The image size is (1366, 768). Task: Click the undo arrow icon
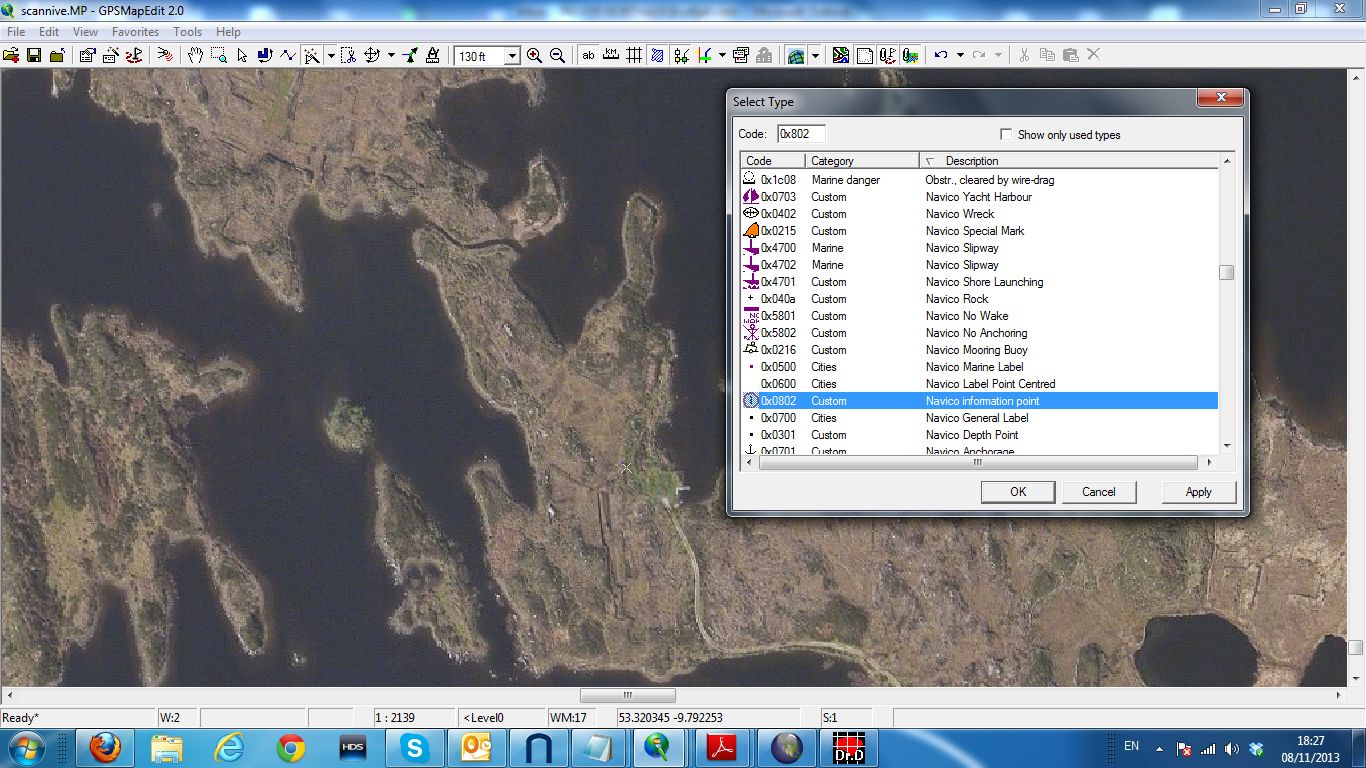click(941, 55)
